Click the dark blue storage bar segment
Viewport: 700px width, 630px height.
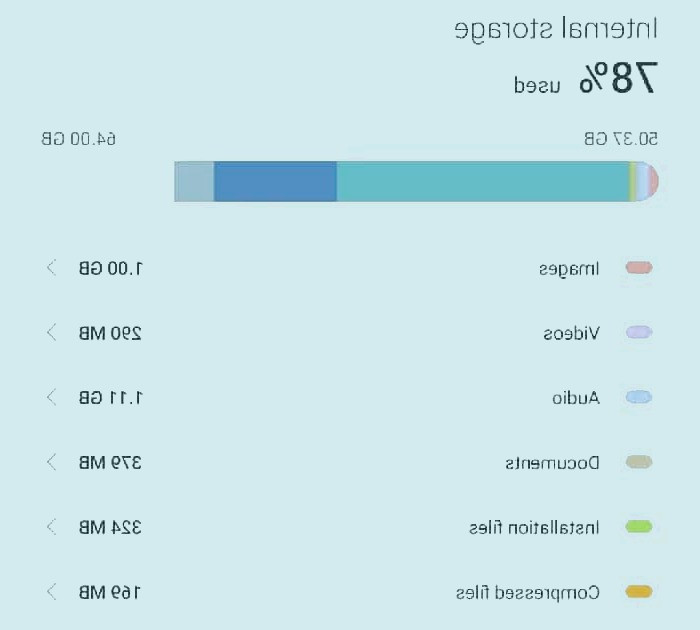[275, 181]
